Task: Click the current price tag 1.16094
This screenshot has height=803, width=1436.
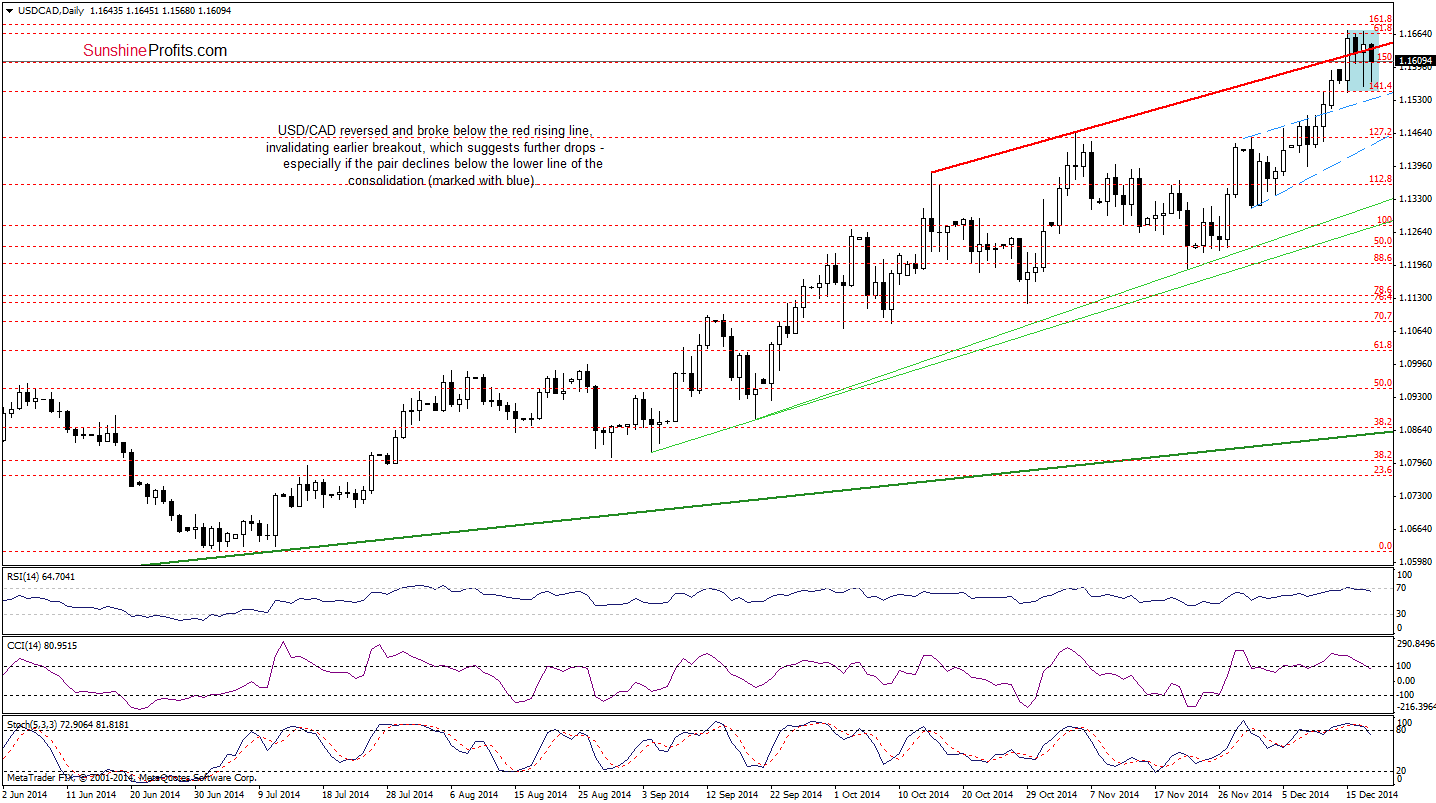Action: (x=1416, y=61)
